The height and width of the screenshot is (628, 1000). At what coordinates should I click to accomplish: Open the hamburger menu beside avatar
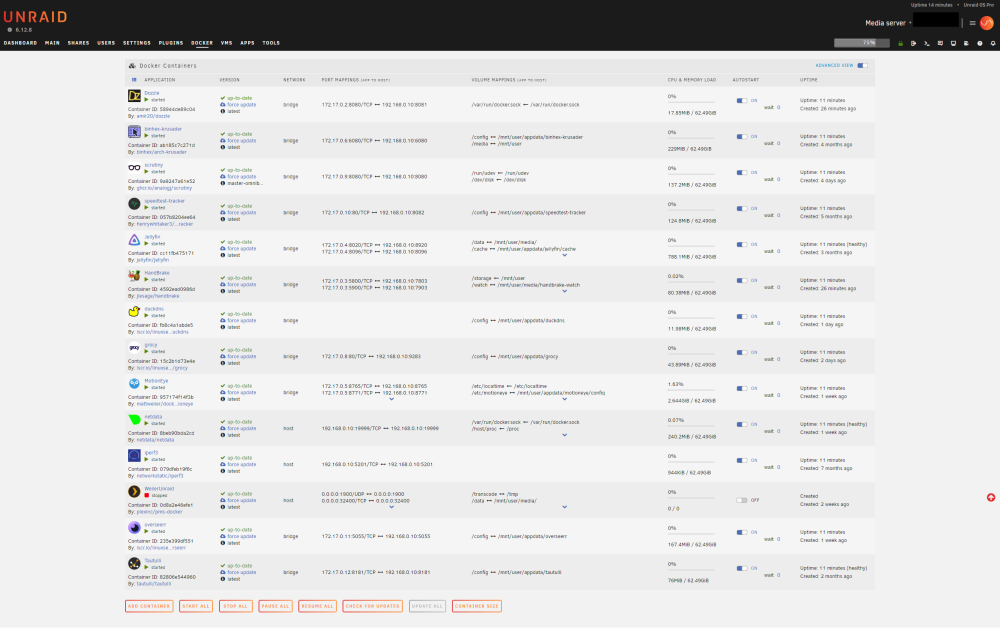coord(972,23)
